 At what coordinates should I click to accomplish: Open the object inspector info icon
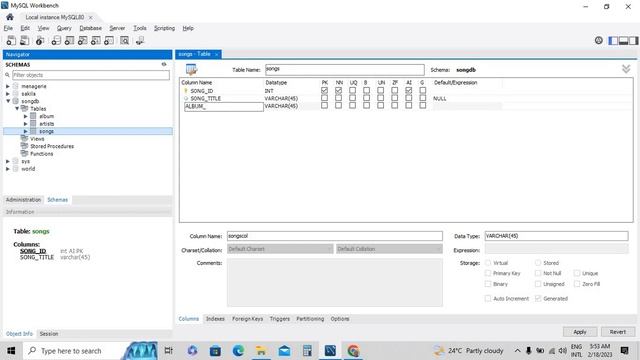coord(40,40)
